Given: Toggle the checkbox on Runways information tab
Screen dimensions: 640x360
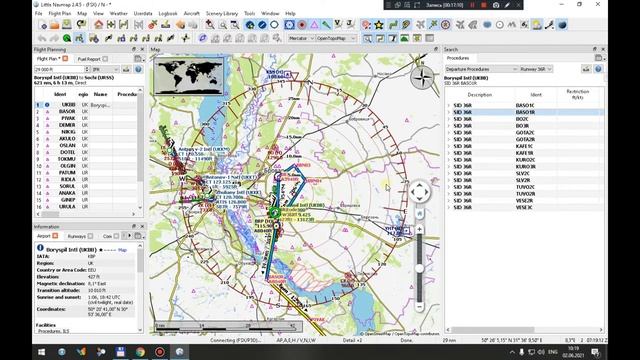Looking at the screenshot, I should point(90,236).
